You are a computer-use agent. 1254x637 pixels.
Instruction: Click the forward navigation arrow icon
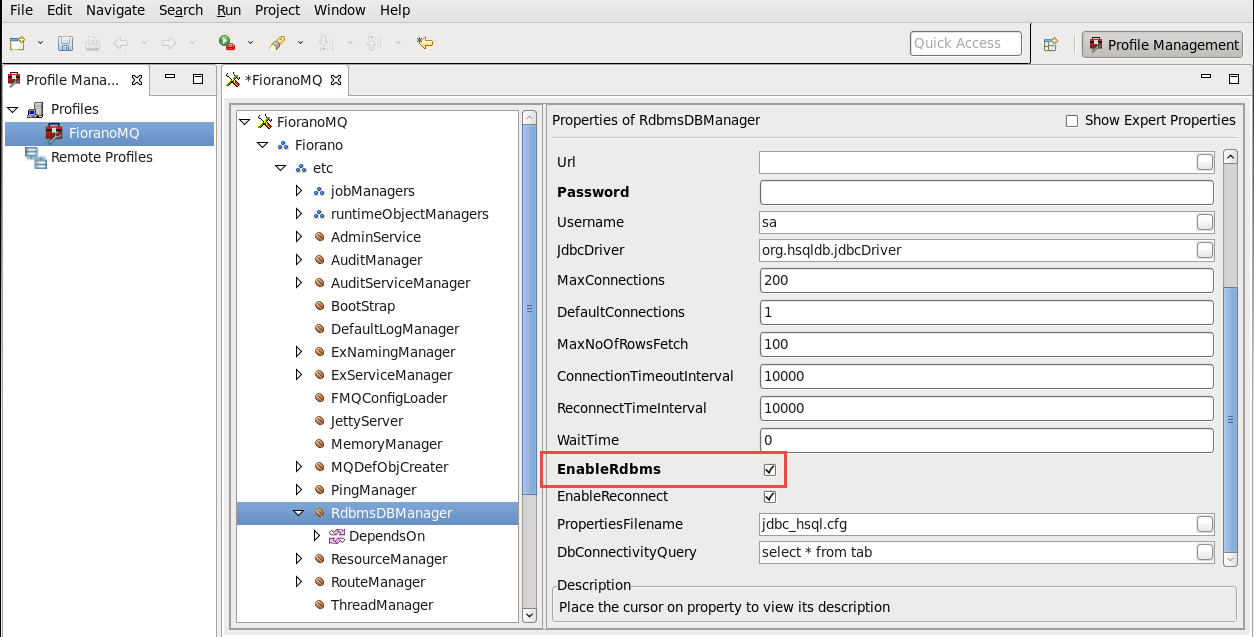169,43
